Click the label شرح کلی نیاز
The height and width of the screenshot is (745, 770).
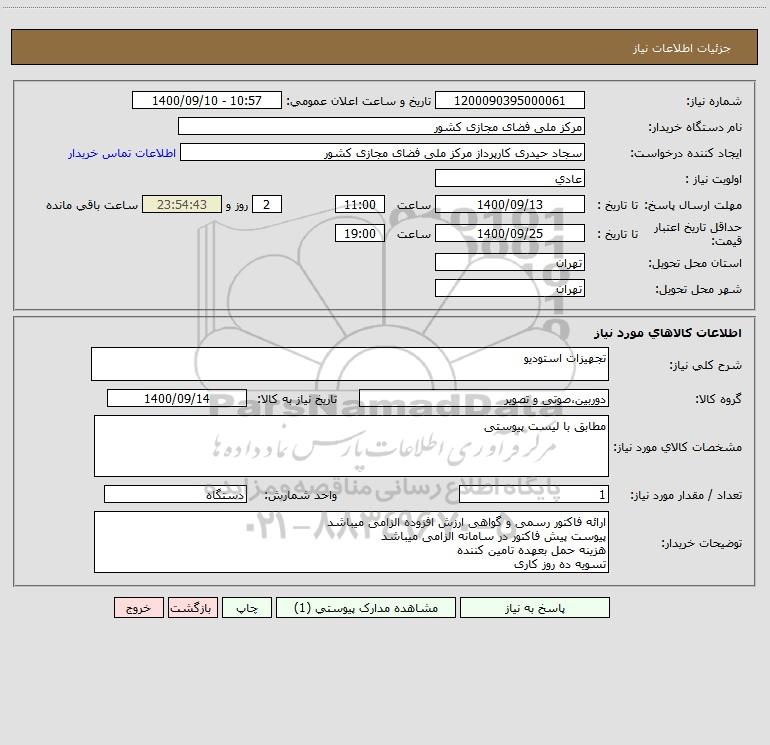[706, 365]
